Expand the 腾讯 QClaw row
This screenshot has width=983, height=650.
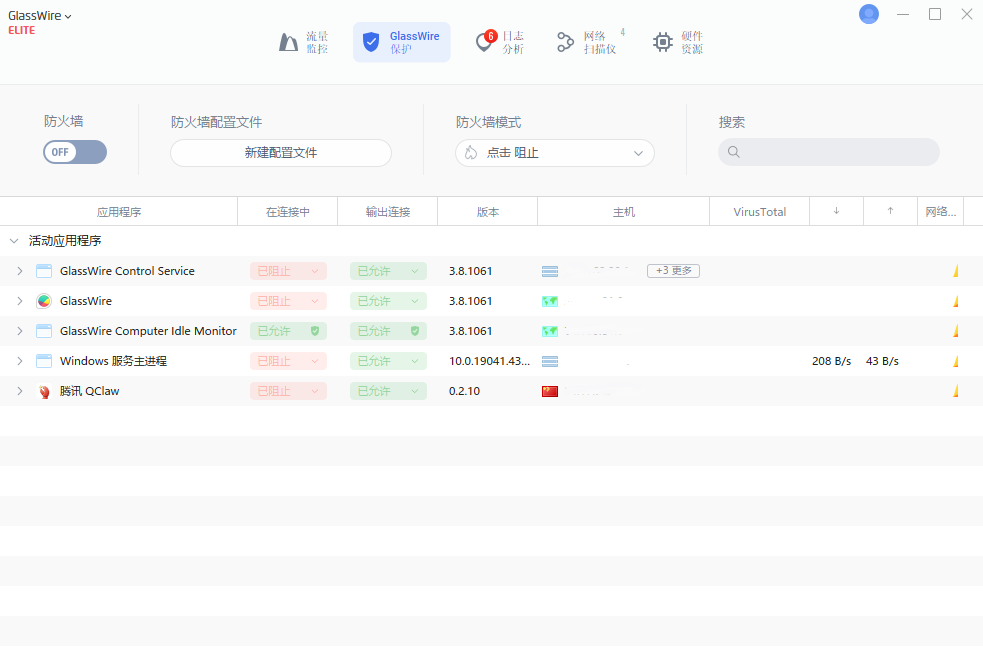[x=20, y=391]
